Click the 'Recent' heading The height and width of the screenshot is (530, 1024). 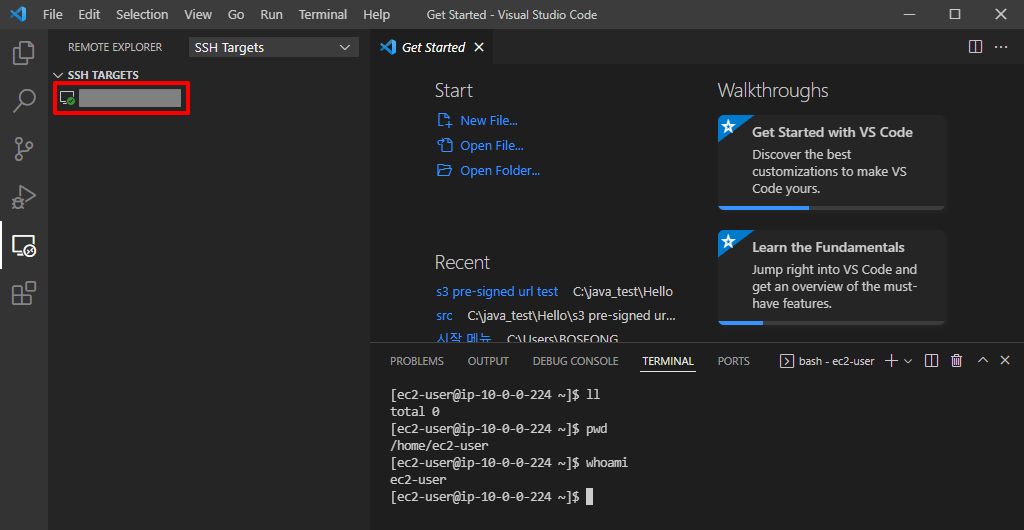tap(462, 262)
